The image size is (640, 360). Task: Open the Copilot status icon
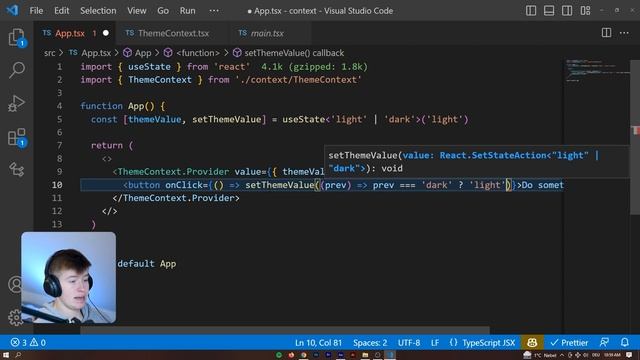click(x=532, y=342)
